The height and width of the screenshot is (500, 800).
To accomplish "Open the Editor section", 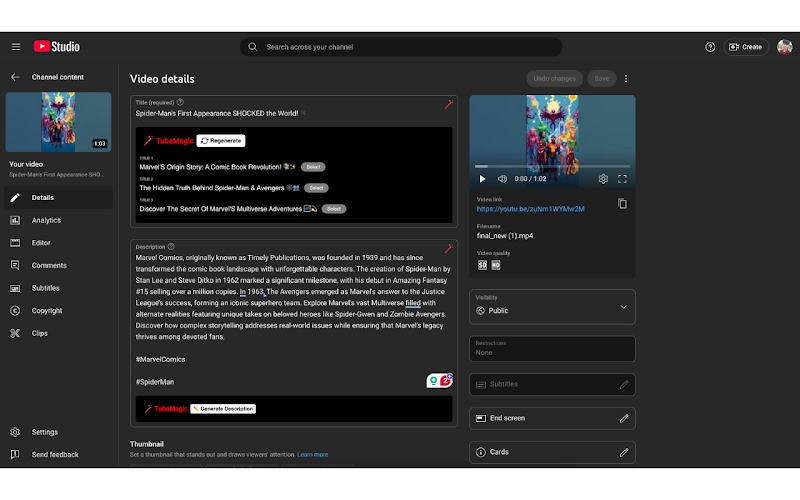I will click(x=58, y=243).
